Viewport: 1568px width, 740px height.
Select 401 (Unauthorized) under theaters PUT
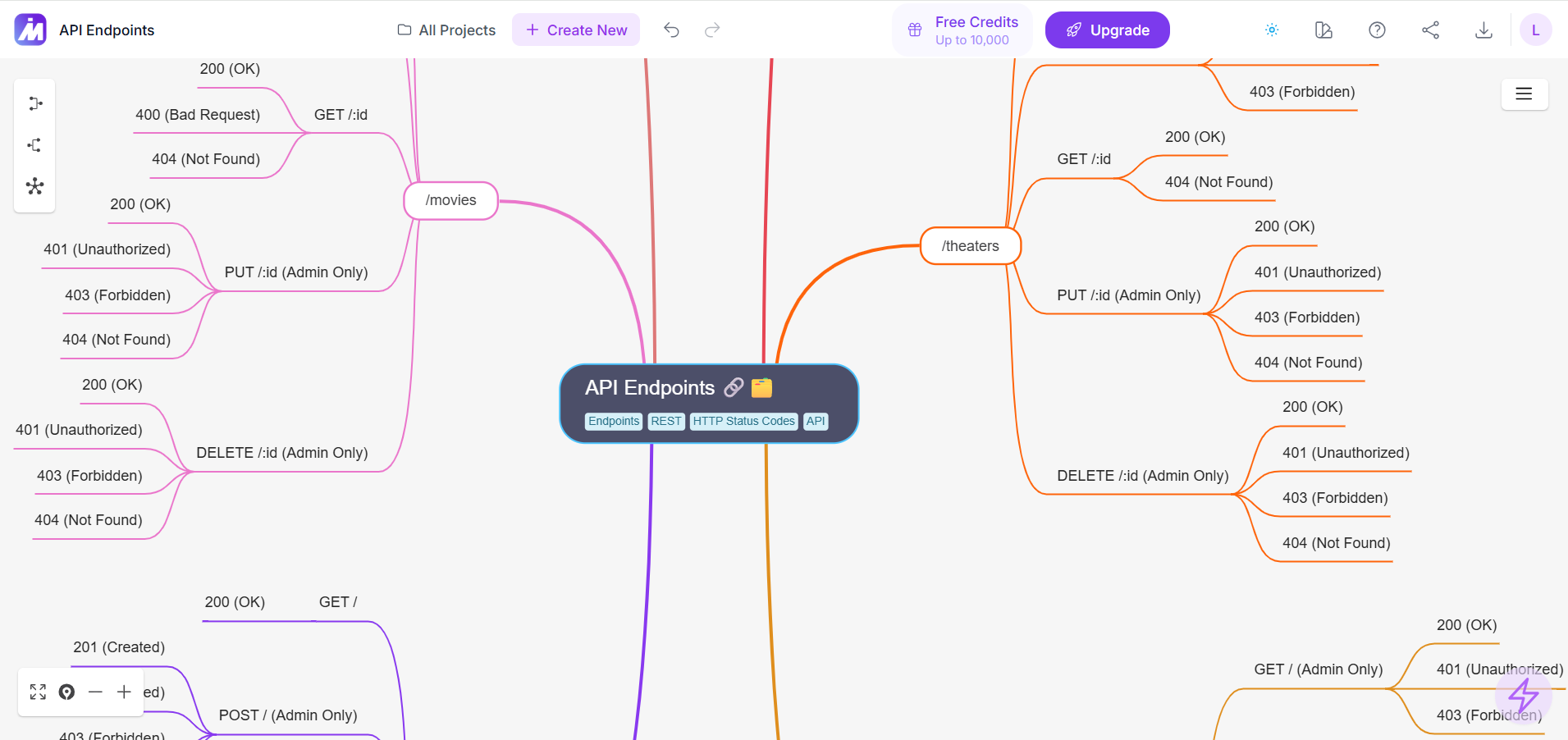[1318, 272]
